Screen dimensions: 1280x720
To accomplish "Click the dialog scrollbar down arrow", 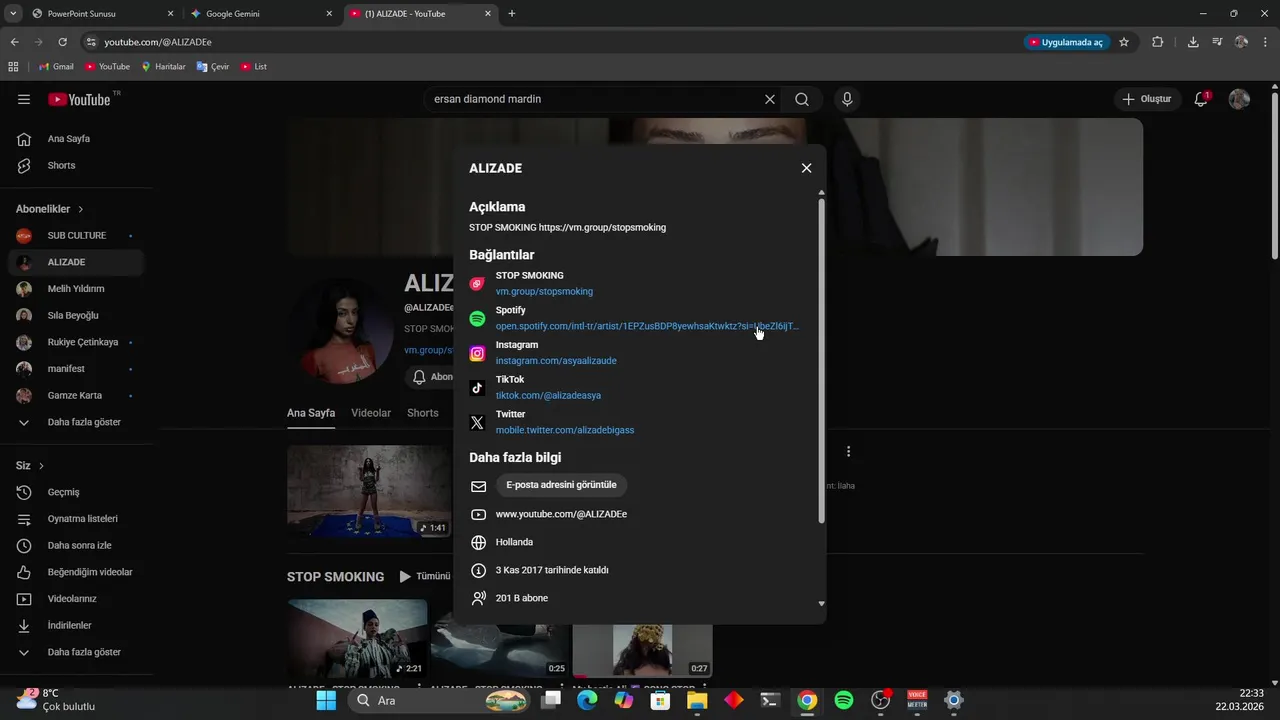I will click(822, 604).
